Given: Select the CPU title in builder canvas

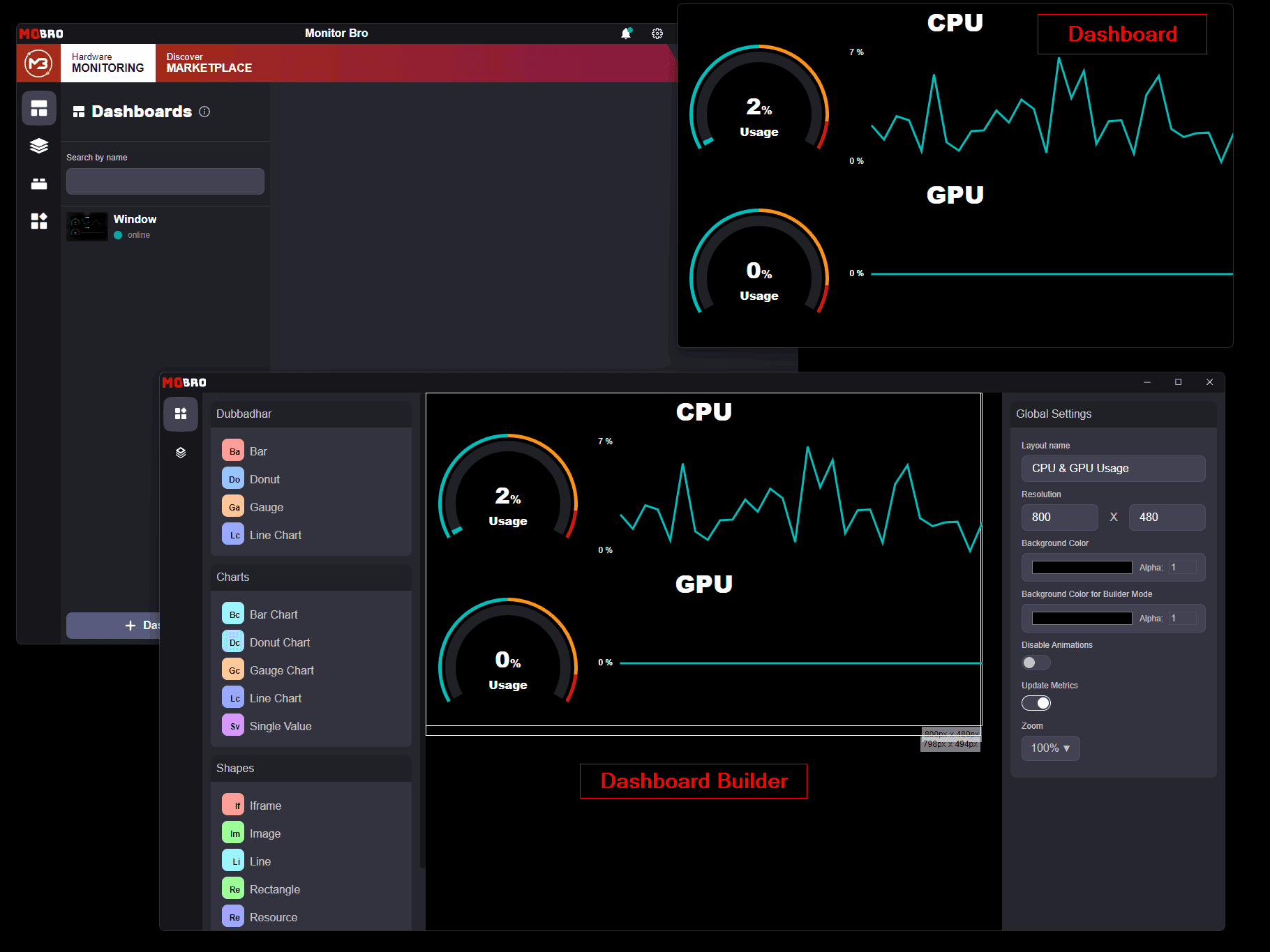Looking at the screenshot, I should point(703,411).
